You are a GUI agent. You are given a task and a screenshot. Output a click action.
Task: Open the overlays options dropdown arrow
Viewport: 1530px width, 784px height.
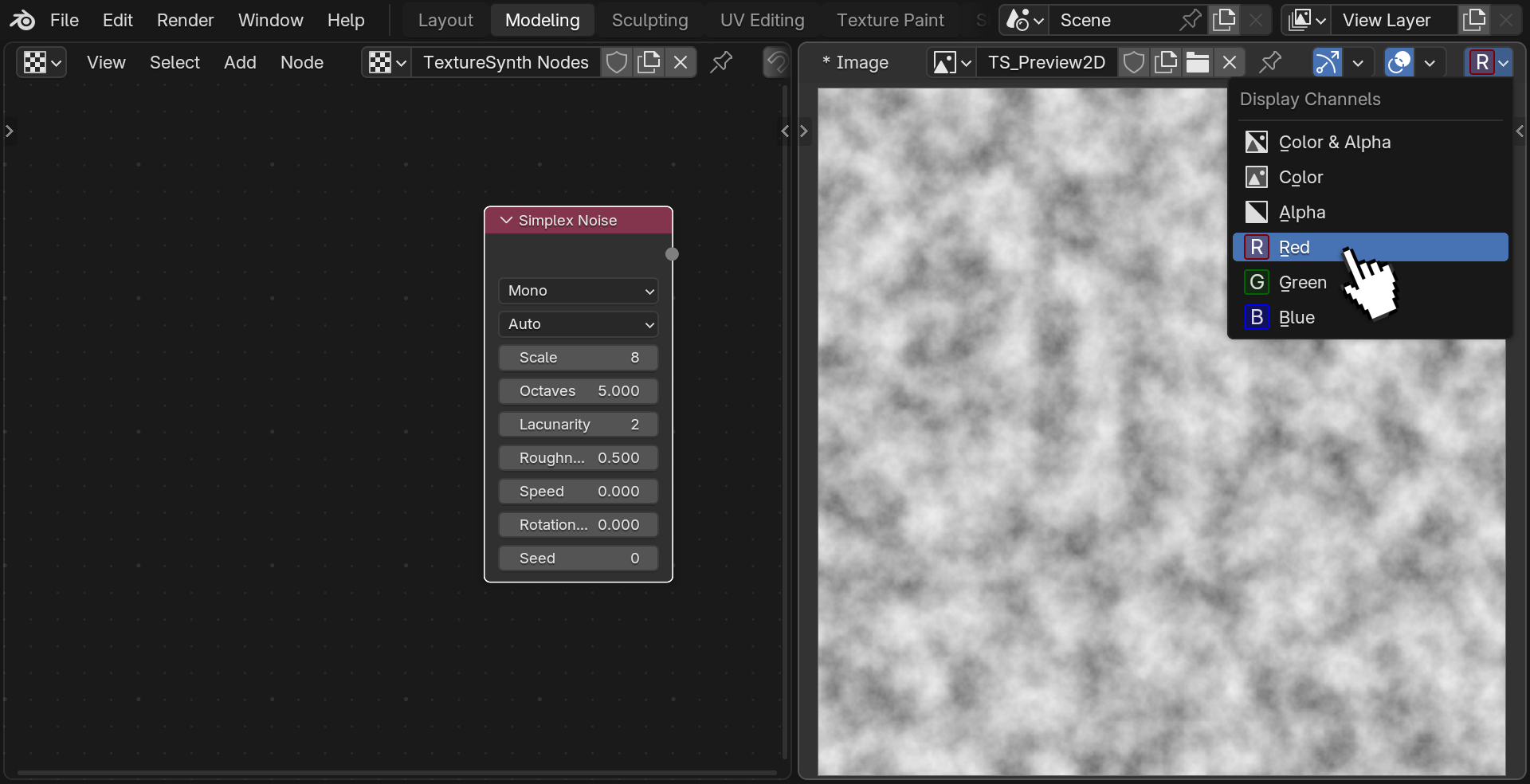(x=1430, y=62)
